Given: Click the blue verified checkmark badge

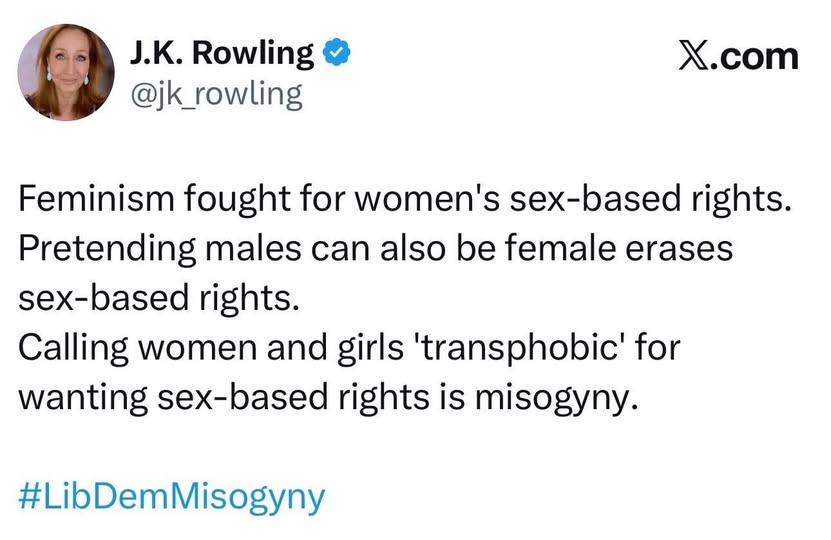Looking at the screenshot, I should (x=340, y=51).
